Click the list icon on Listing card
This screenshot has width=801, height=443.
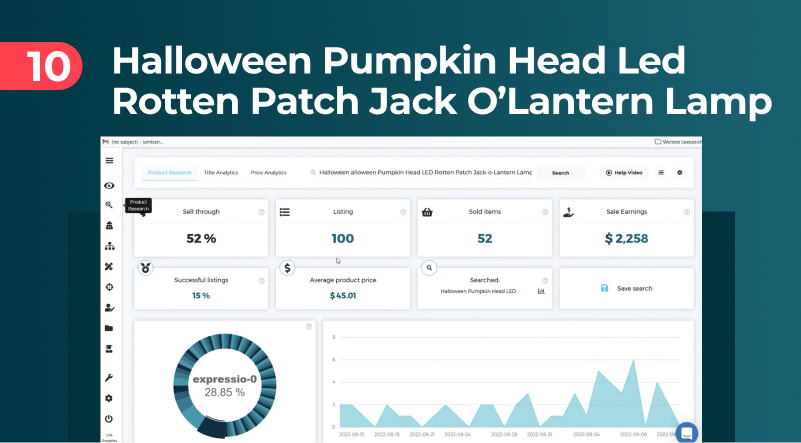[x=285, y=212]
